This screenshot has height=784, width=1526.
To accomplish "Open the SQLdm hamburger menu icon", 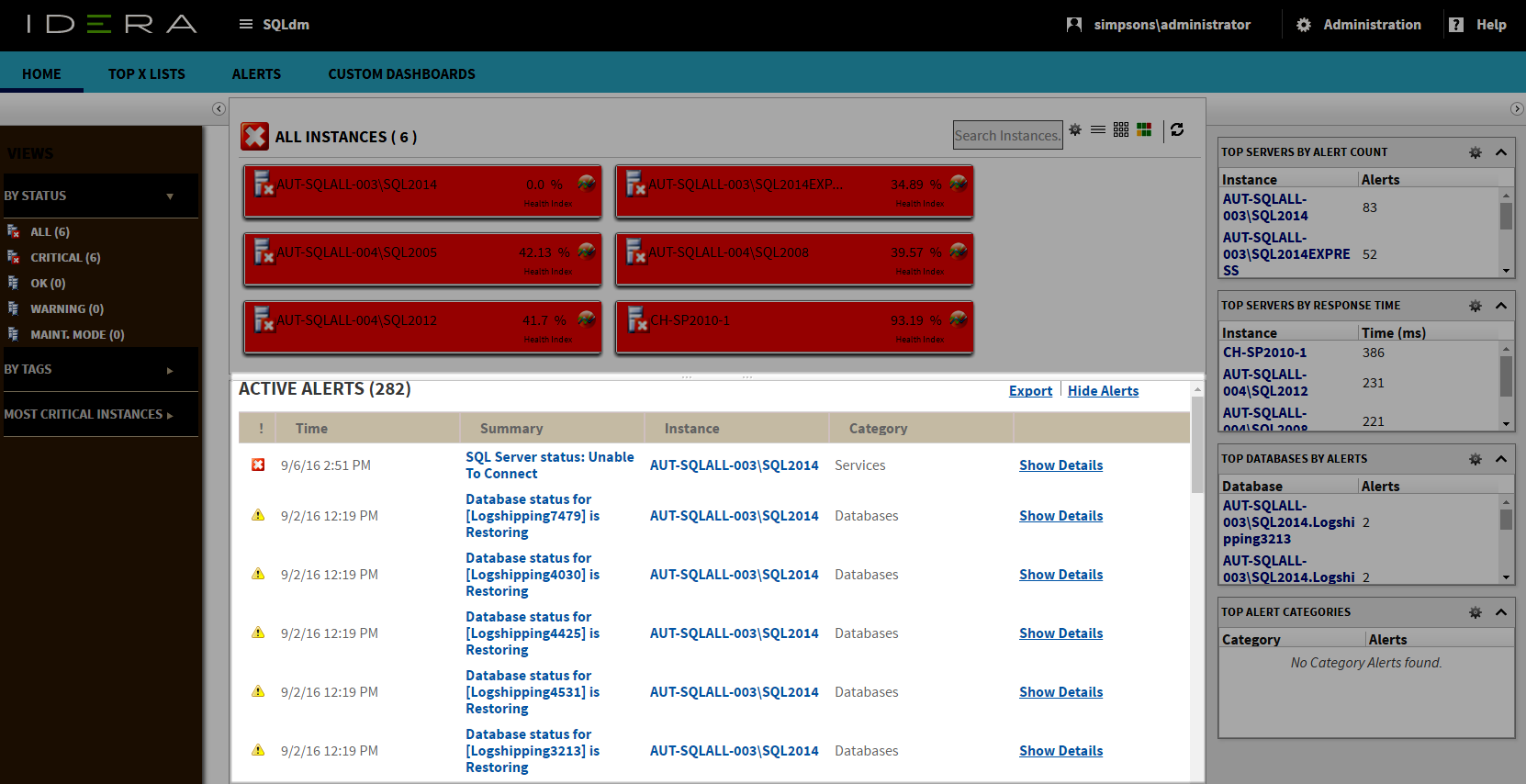I will 245,25.
